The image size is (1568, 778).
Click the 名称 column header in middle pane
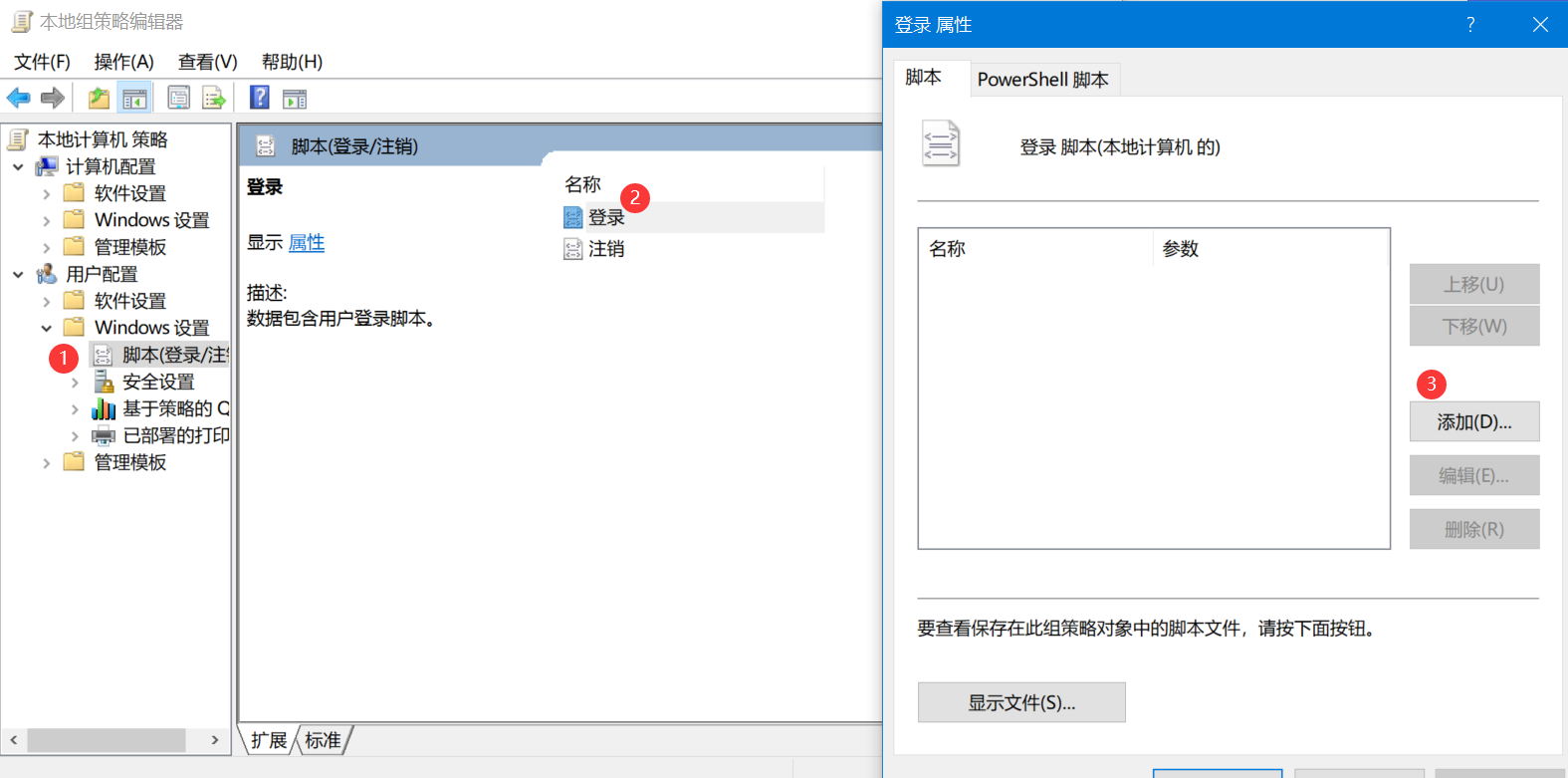[x=693, y=184]
